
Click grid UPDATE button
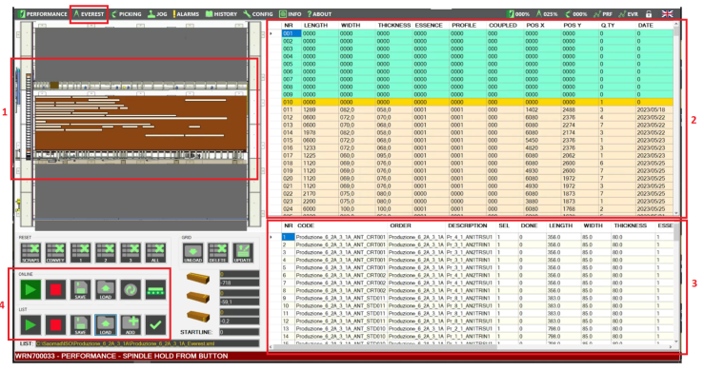tap(243, 253)
